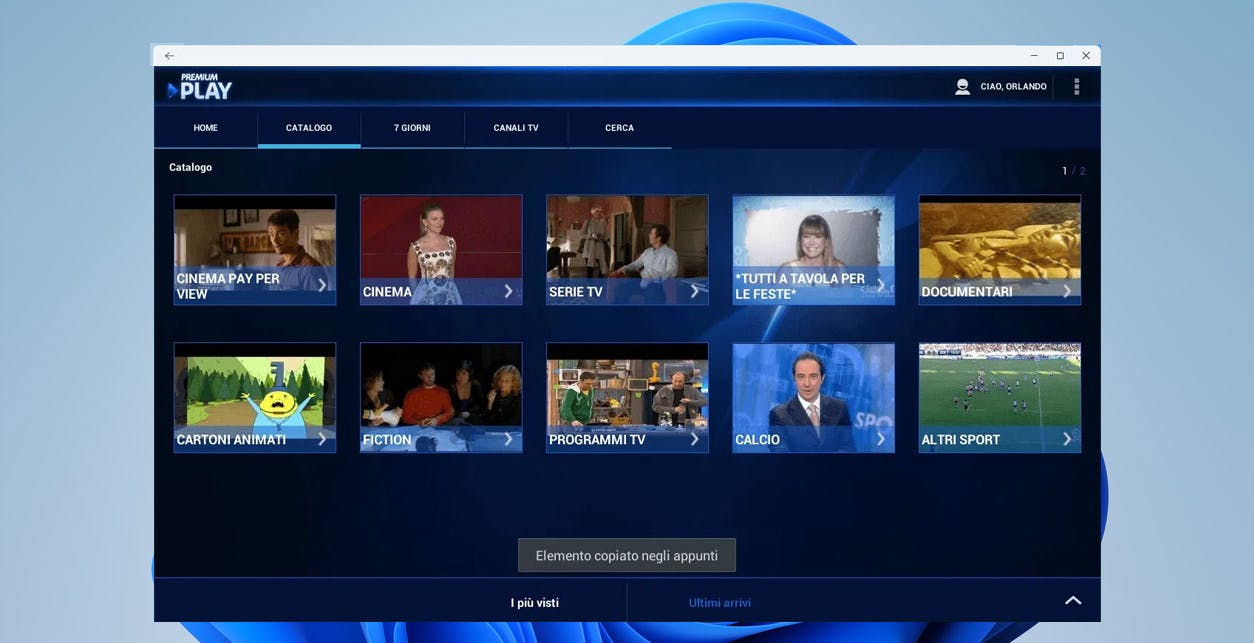Screen dimensions: 1254x643
Task: Click the arrow on Documentari tile
Action: 1067,291
